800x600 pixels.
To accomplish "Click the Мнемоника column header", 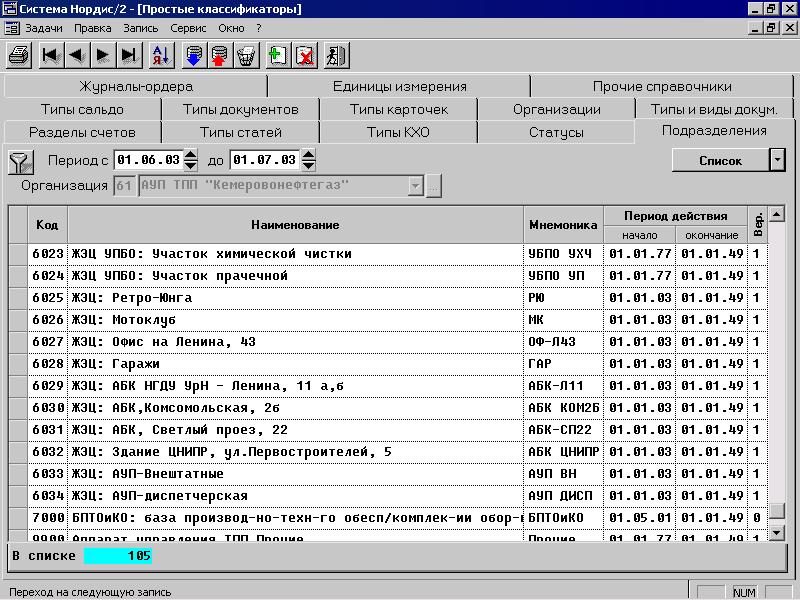I will (x=563, y=225).
